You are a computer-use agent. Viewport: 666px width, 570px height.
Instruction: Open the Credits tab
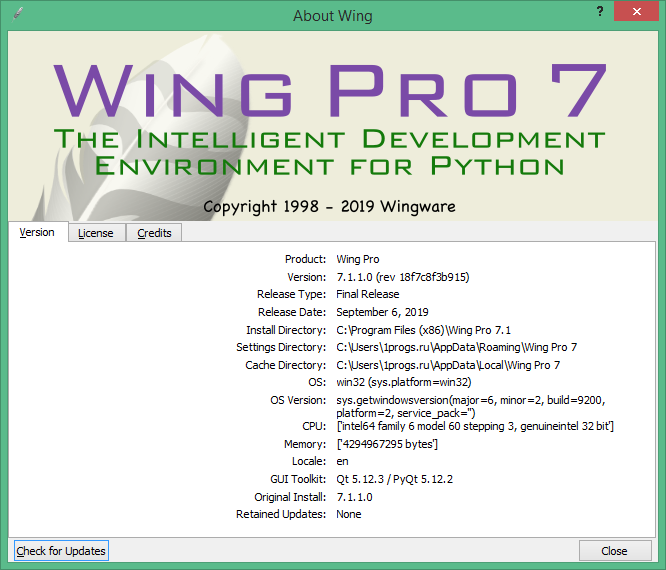tap(154, 233)
